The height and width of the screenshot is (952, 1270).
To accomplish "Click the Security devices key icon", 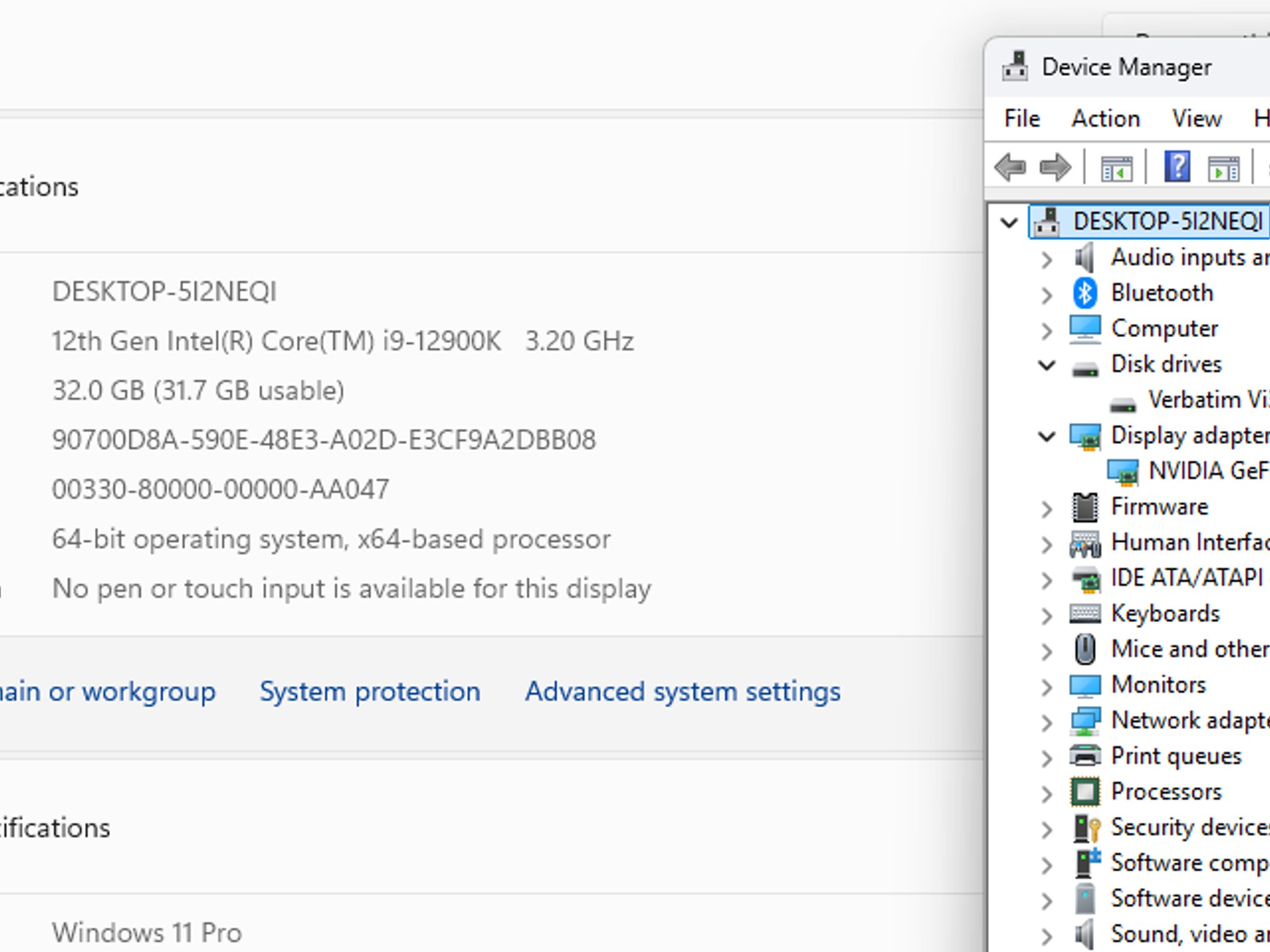I will (1086, 828).
